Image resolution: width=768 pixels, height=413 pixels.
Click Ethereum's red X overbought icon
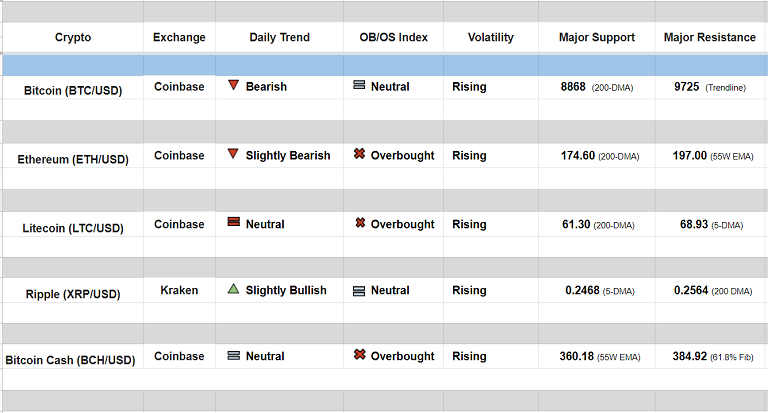coord(359,155)
